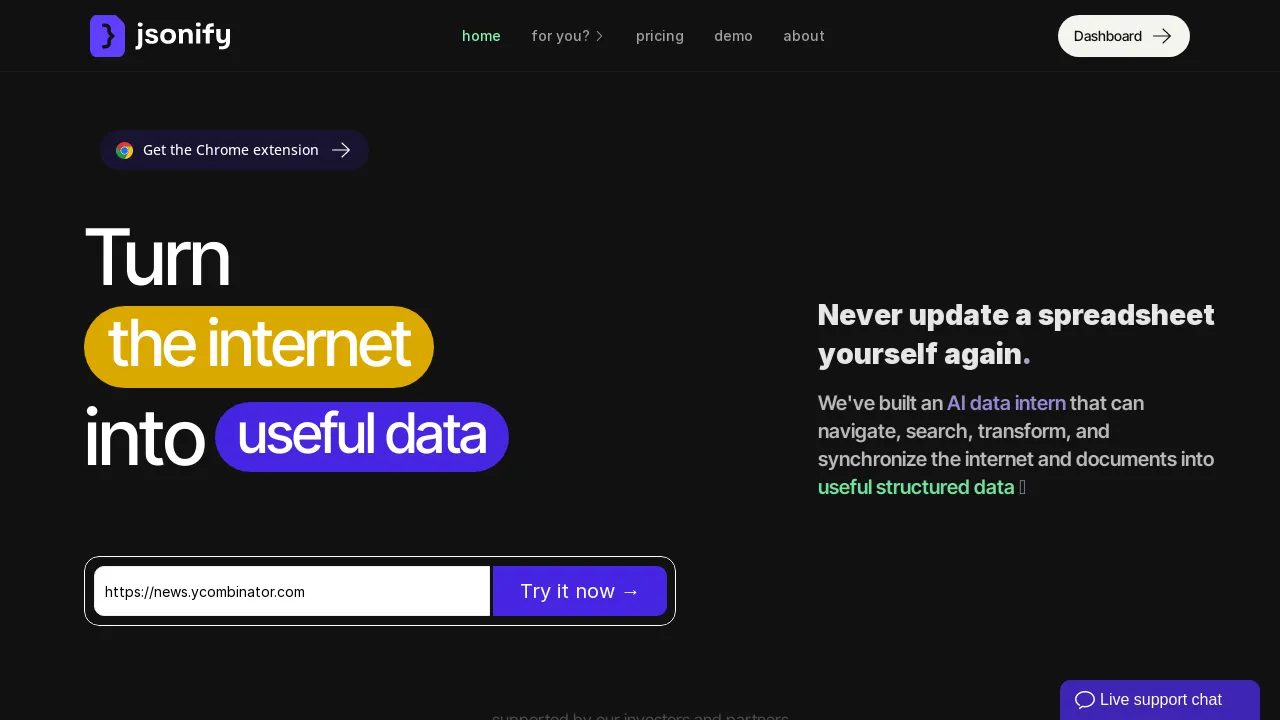Click the 'jsonify' wordmark

point(184,35)
